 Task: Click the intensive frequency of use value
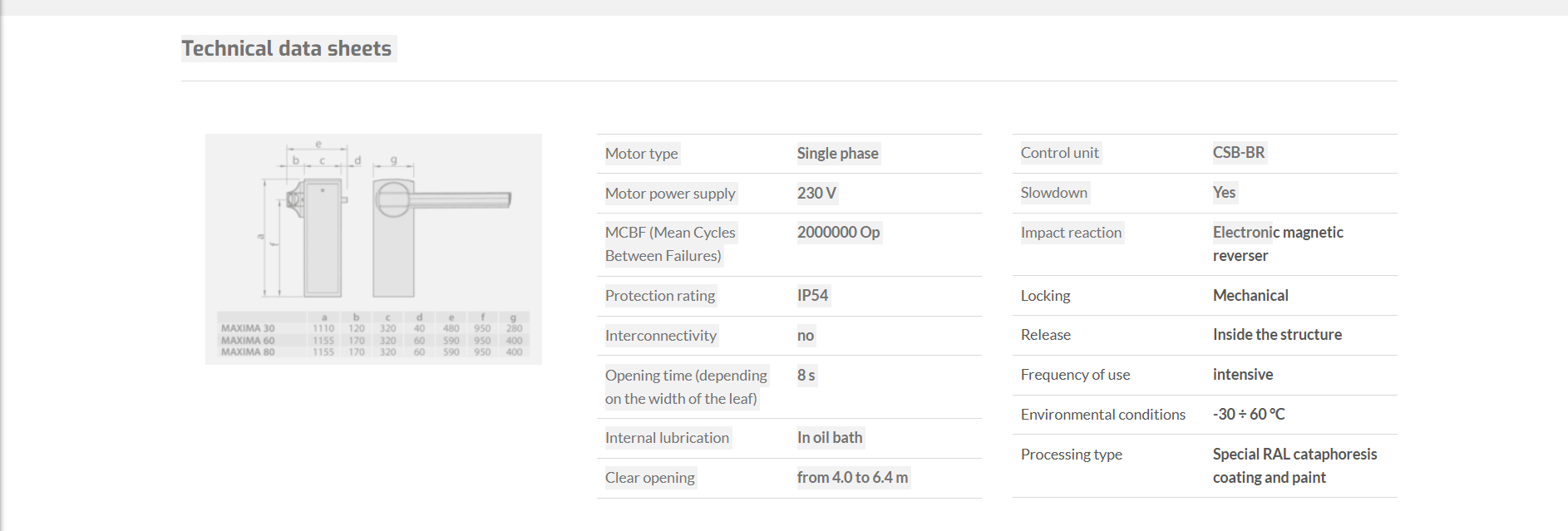tap(1243, 375)
